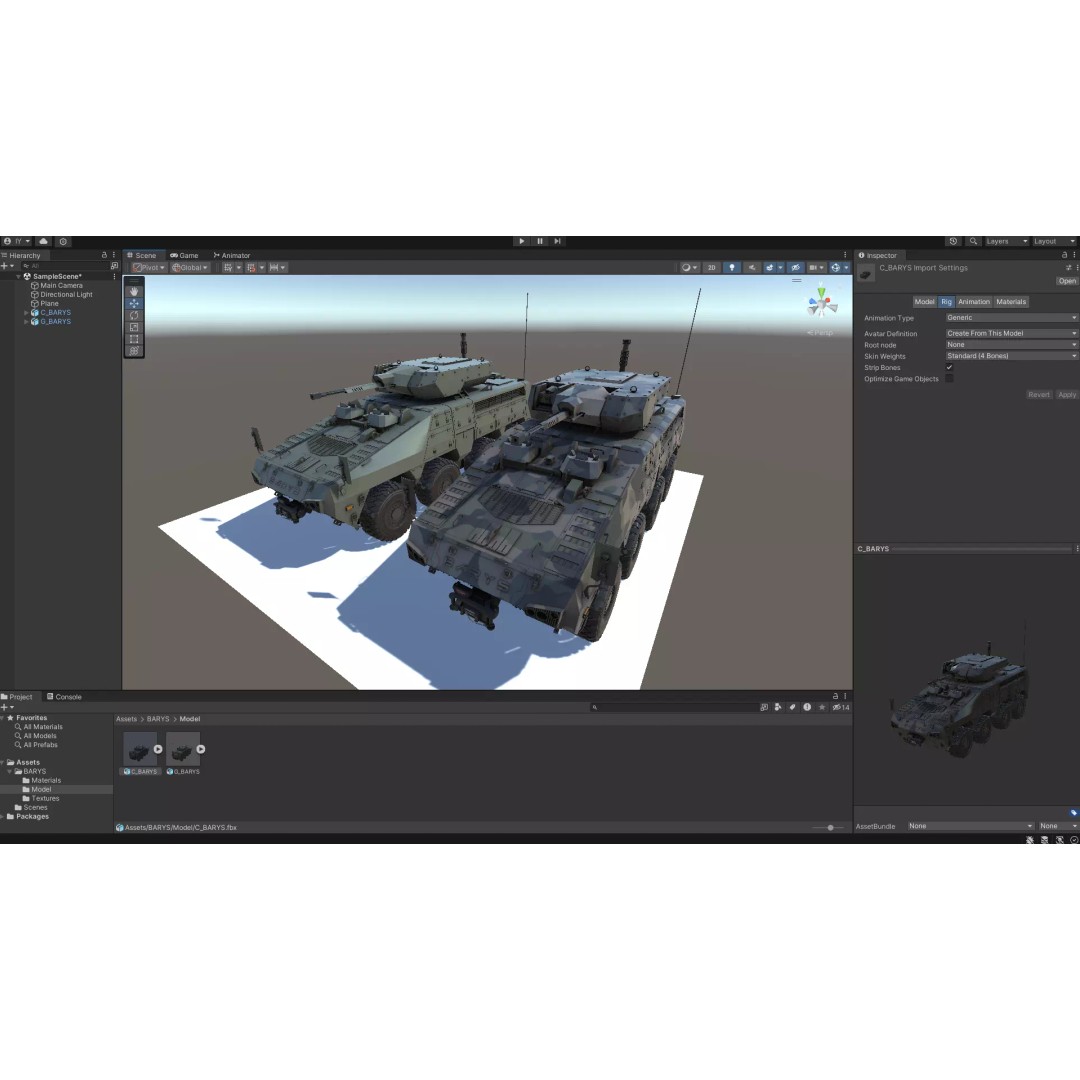Lock the Inspector panel
1080x1080 pixels.
[x=1064, y=255]
